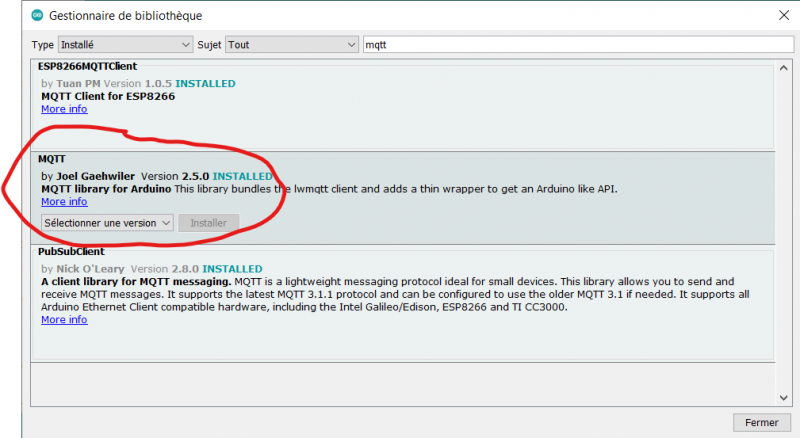The height and width of the screenshot is (438, 800).
Task: Open More info link for ESP8266MQTTClient
Action: (x=64, y=109)
